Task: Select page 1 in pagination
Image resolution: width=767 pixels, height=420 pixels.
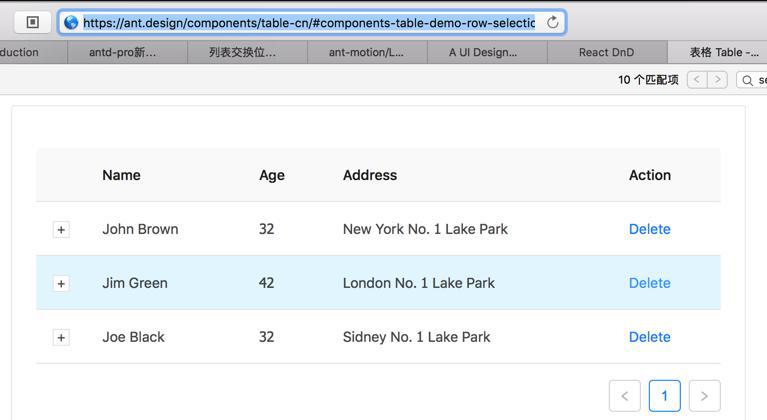Action: (664, 396)
